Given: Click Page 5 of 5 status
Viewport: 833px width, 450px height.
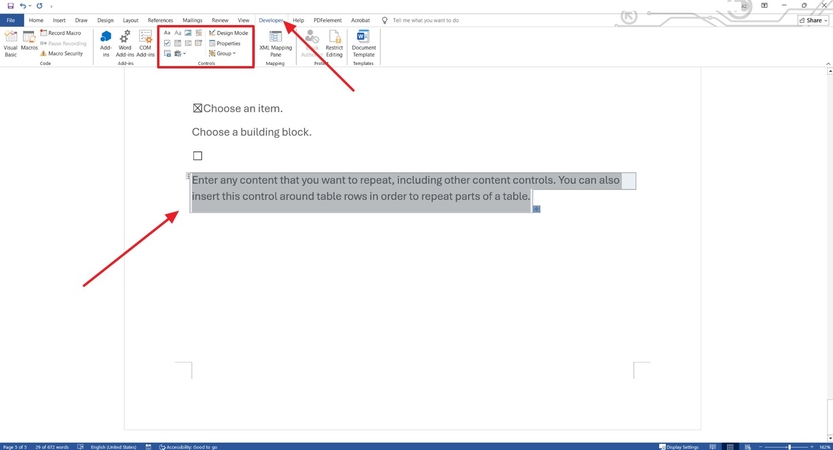Looking at the screenshot, I should [x=15, y=447].
